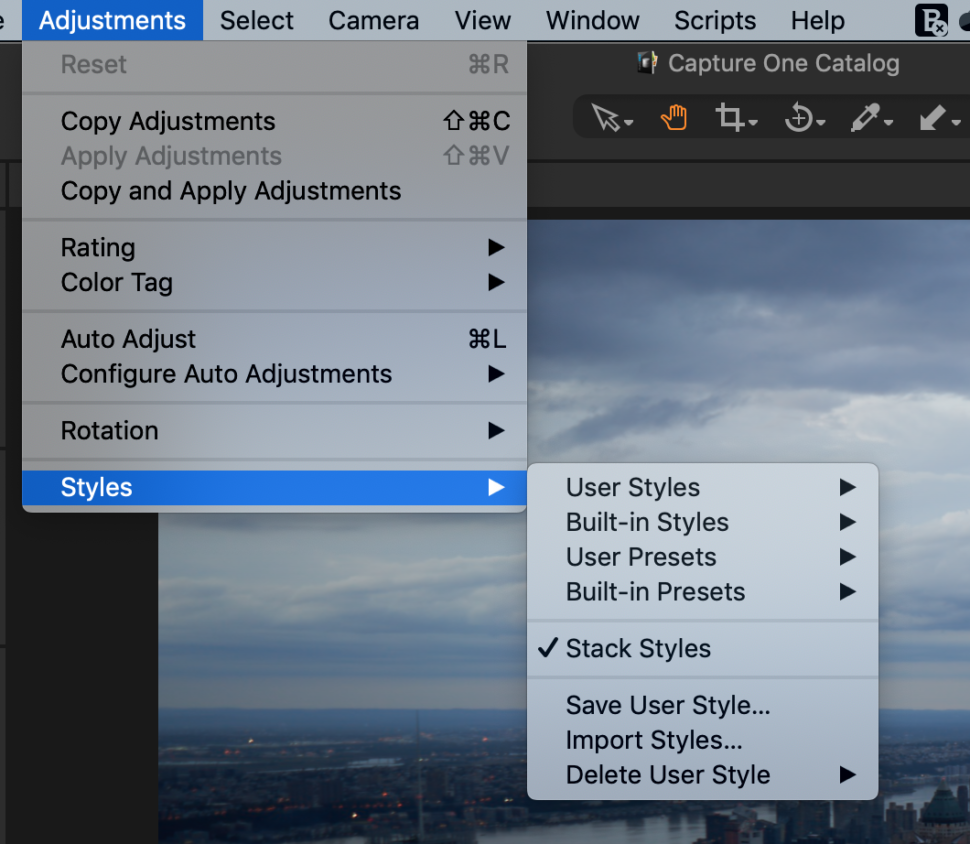Screen dimensions: 970x844
Task: Select the Rotate straighten tool
Action: (800, 117)
